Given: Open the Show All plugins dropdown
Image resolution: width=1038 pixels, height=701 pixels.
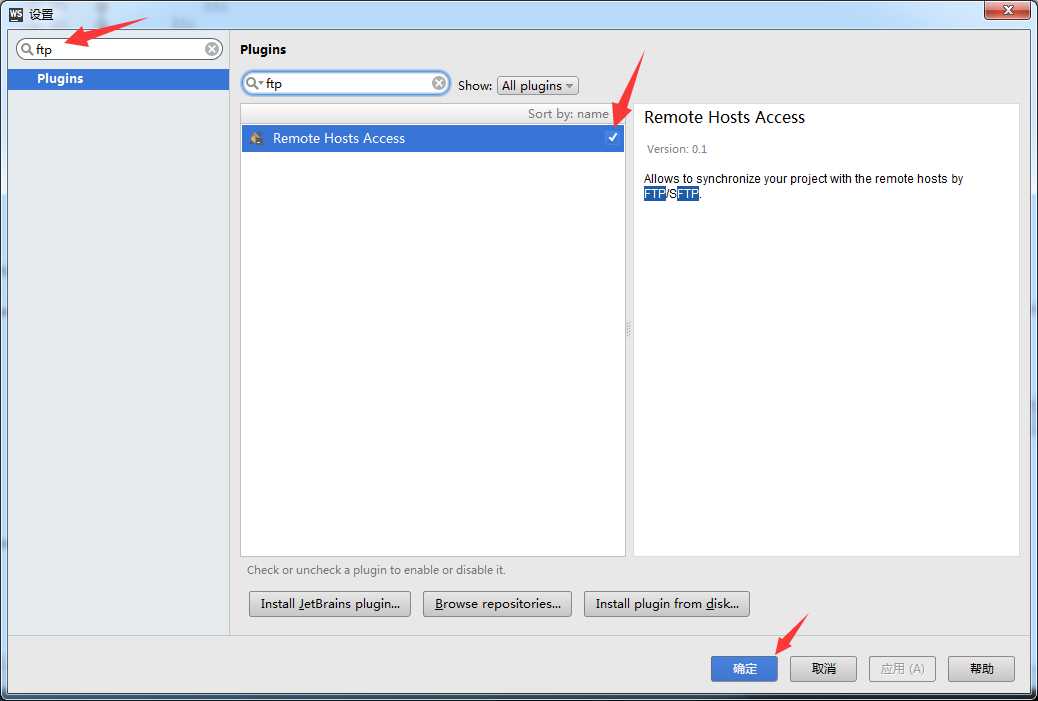Looking at the screenshot, I should [x=538, y=85].
